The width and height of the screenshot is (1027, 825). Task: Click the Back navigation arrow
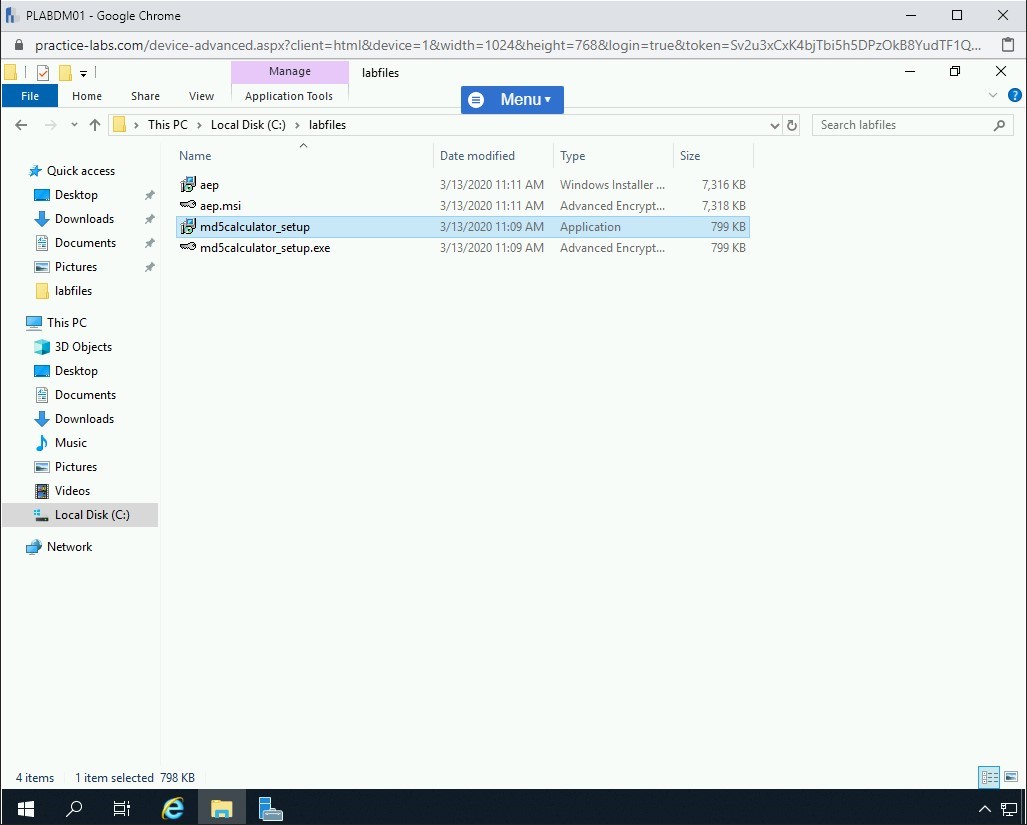coord(21,125)
